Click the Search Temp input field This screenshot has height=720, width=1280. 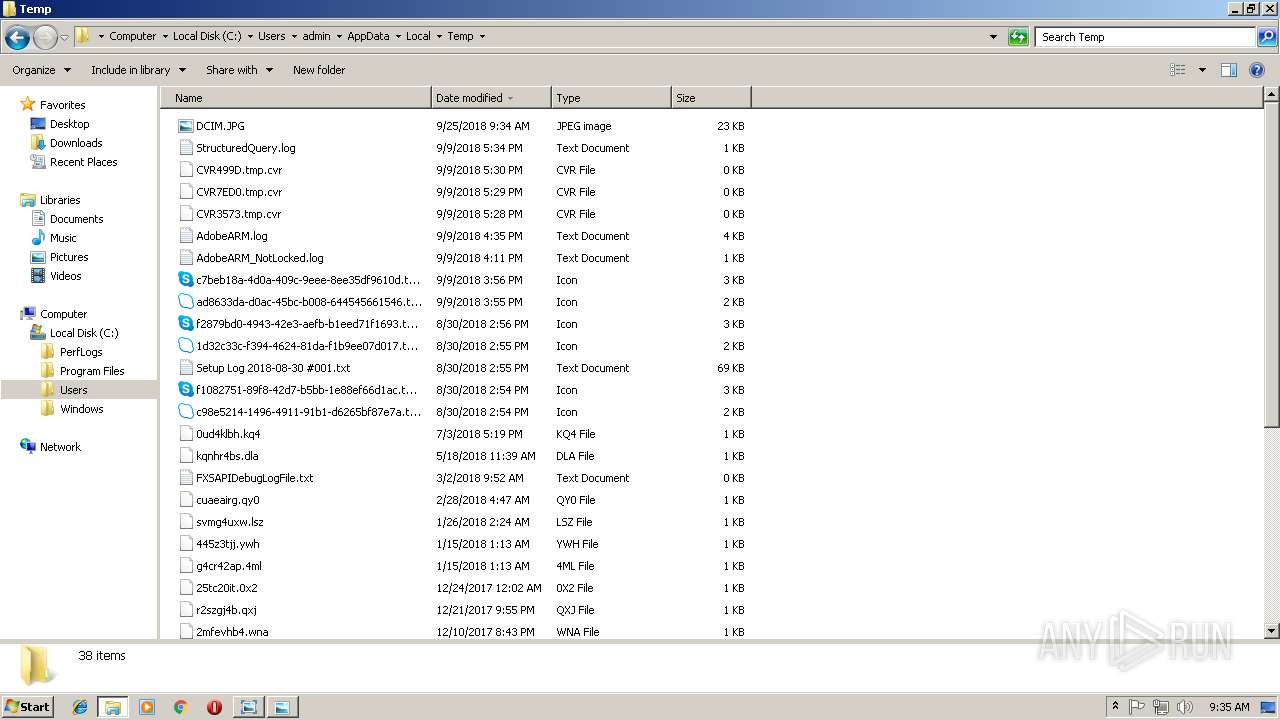[x=1145, y=37]
